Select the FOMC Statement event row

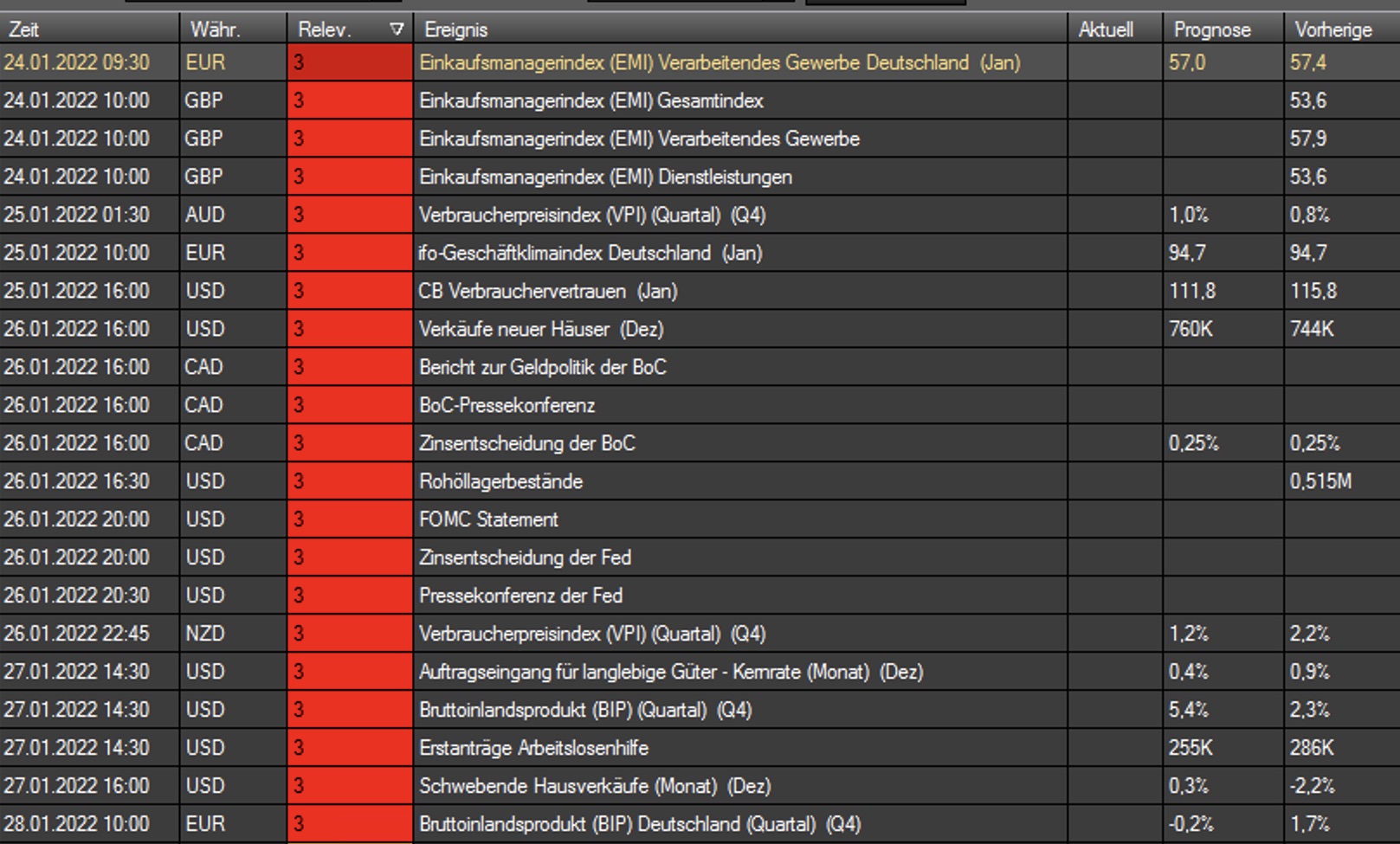(489, 519)
